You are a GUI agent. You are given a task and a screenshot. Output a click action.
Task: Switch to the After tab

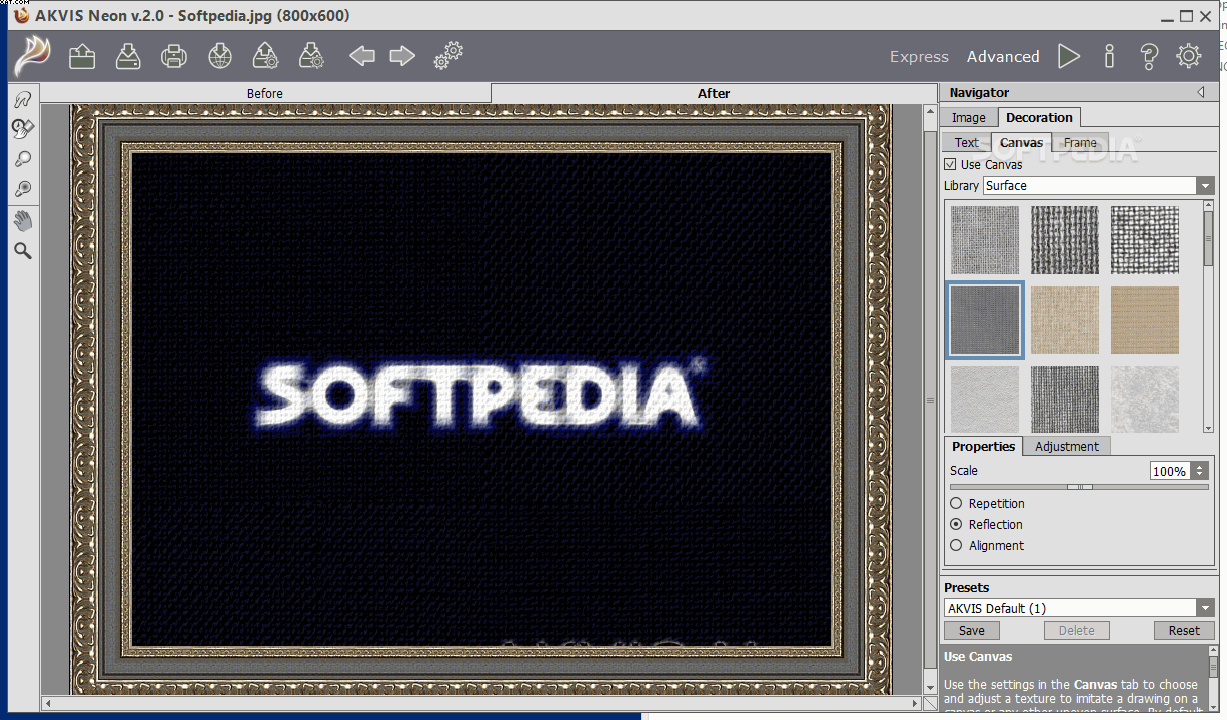714,93
